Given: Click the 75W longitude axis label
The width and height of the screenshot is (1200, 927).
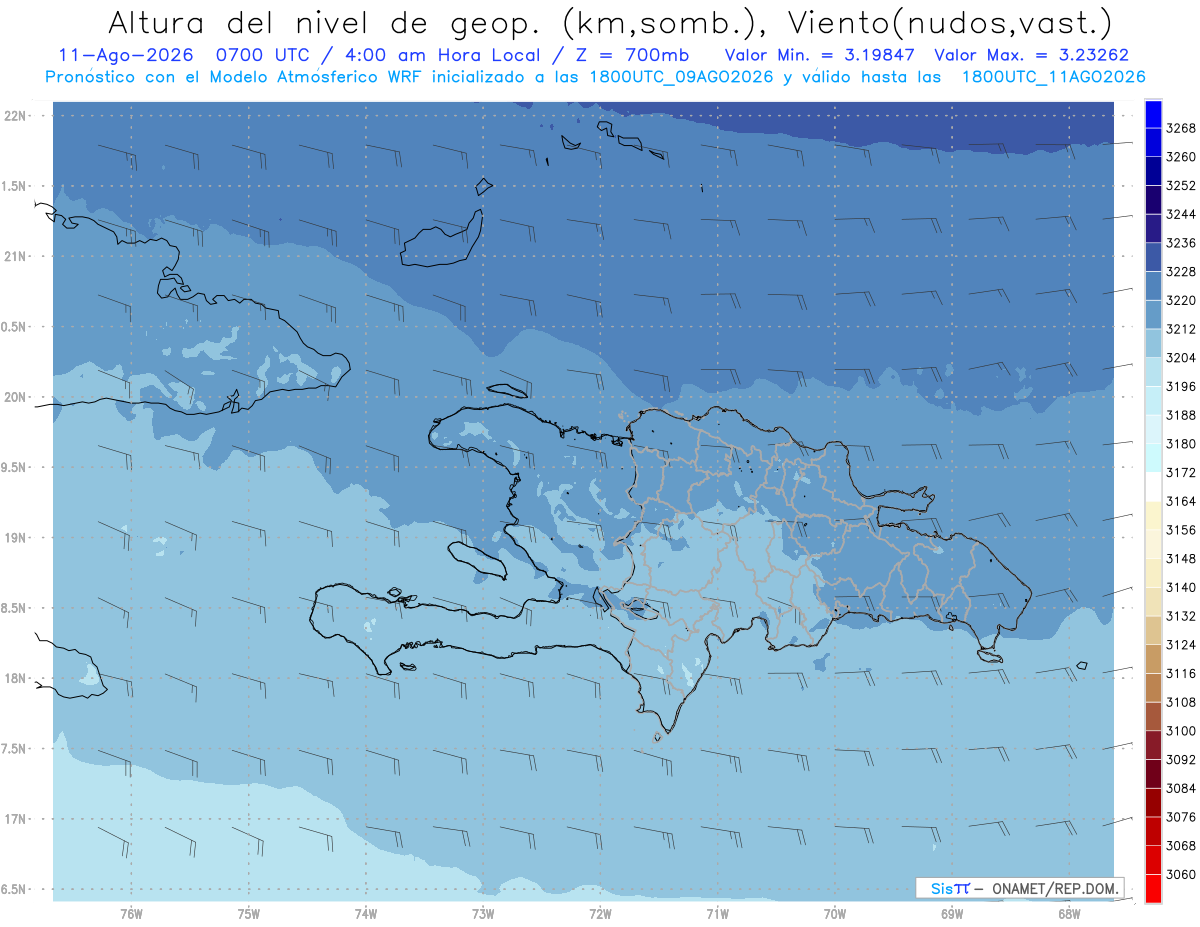Looking at the screenshot, I should (x=249, y=914).
